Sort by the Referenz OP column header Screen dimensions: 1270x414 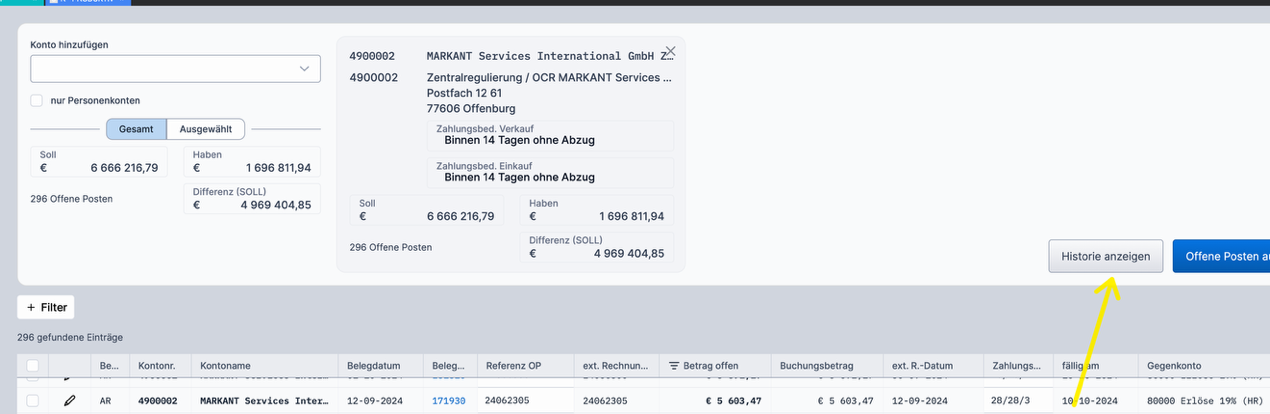[x=525, y=366]
